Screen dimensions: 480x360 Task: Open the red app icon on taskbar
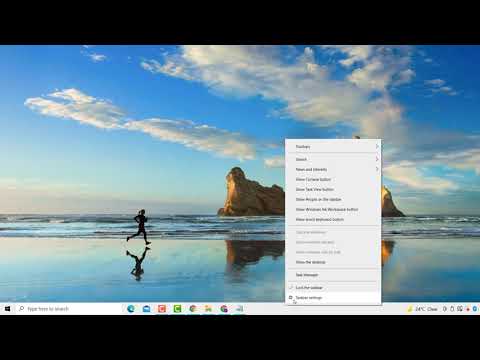162,309
